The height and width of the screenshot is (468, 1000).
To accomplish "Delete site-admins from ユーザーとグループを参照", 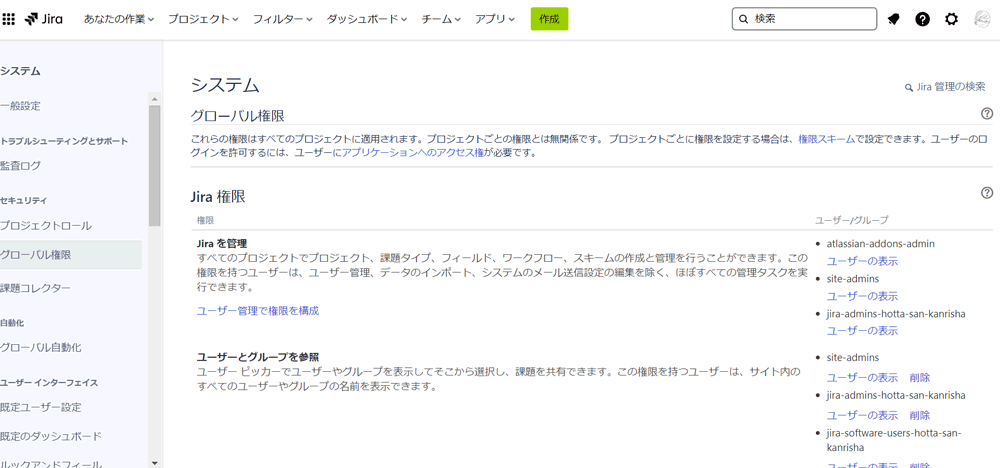I will (920, 377).
